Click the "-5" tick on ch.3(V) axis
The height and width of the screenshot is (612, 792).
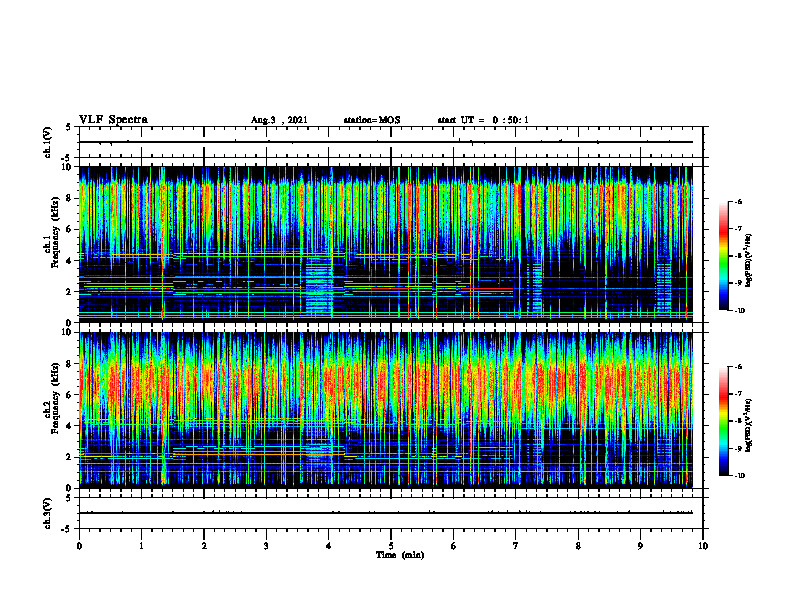[67, 529]
